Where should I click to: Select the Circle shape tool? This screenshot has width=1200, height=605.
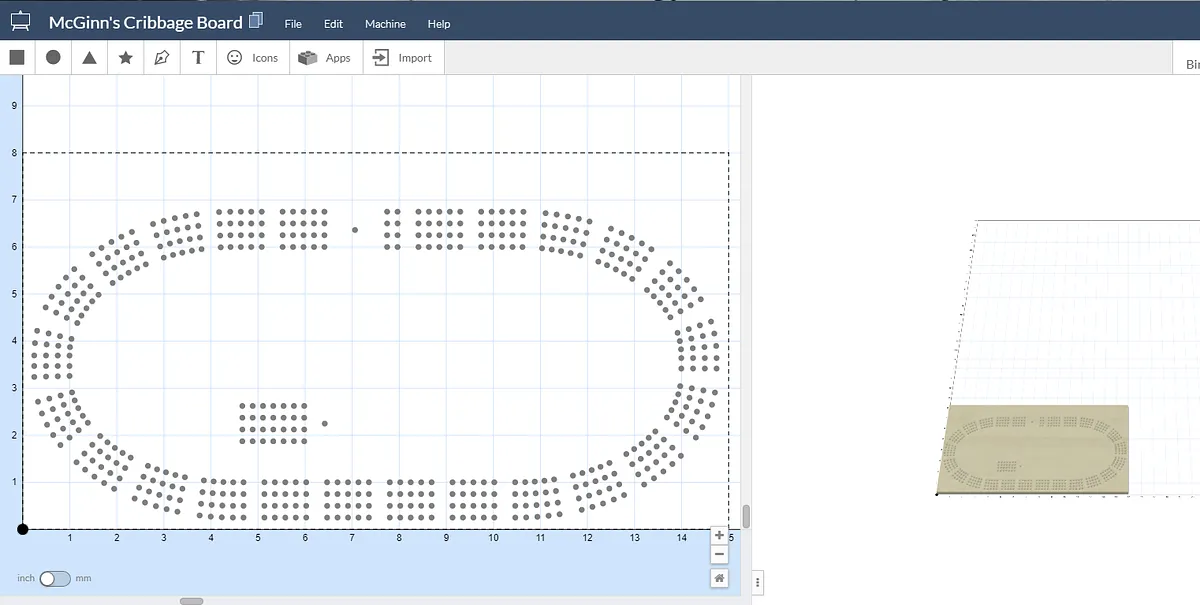(x=53, y=58)
